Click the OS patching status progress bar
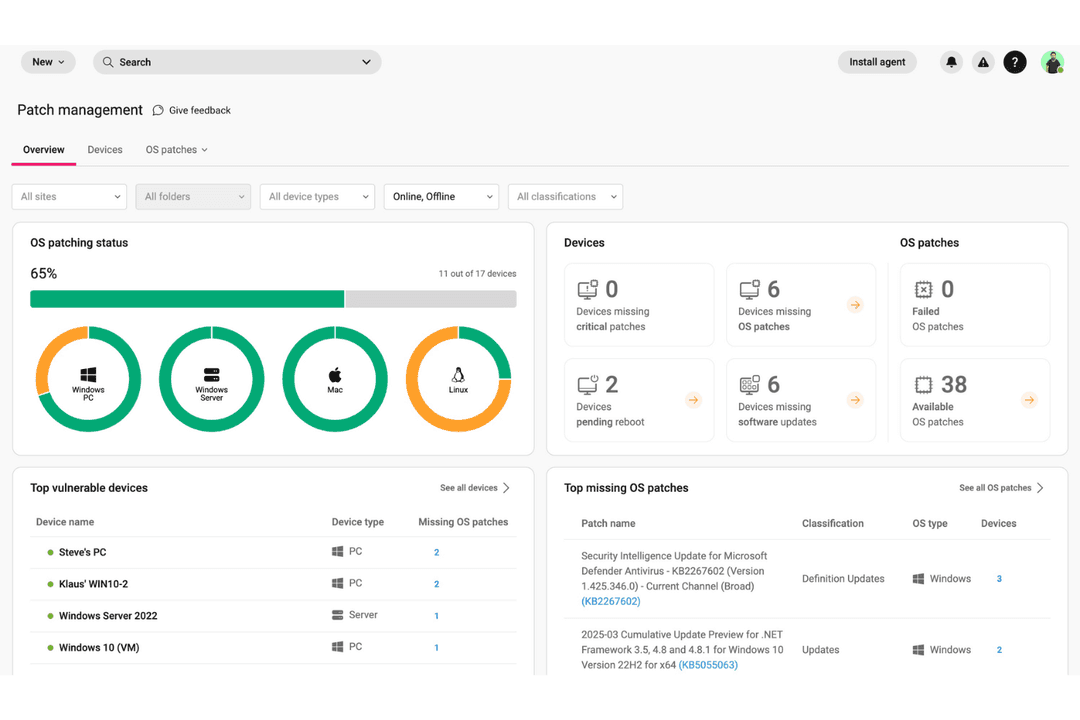This screenshot has height=720, width=1080. 273,299
